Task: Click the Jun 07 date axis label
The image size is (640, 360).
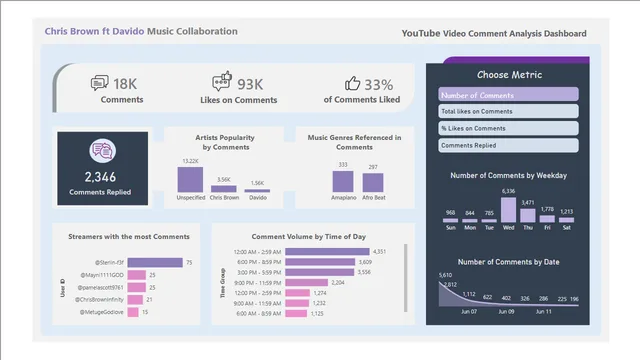Action: tap(469, 311)
